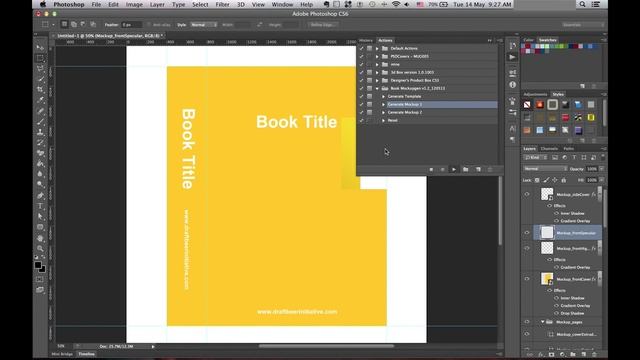Click the Create new group icon in Layers
640x360 pixels.
tap(573, 354)
